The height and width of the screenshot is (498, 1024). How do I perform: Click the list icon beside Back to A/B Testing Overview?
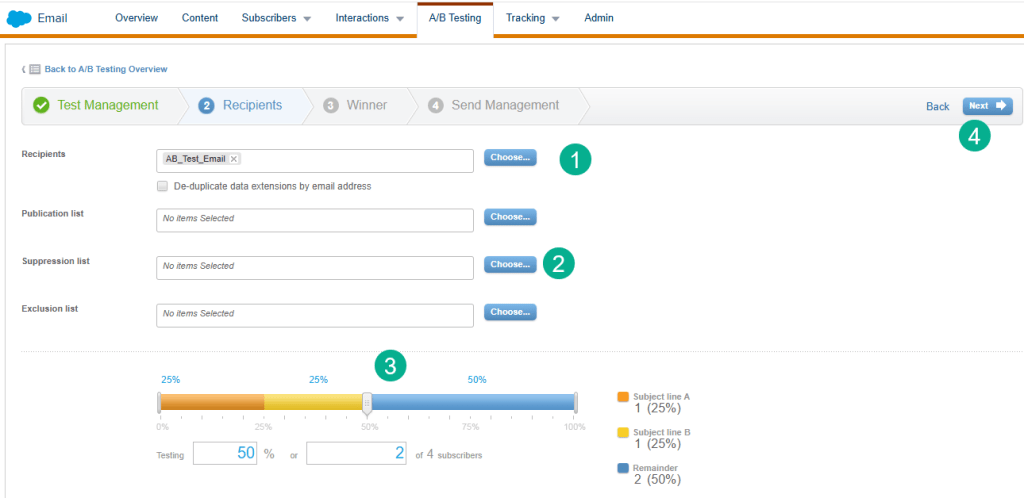pyautogui.click(x=34, y=69)
